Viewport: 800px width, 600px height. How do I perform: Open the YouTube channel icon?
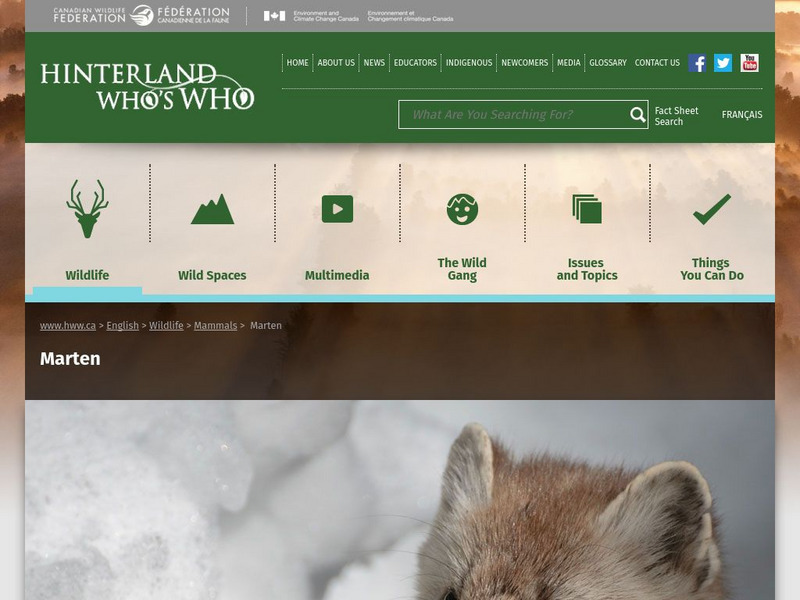click(x=749, y=63)
